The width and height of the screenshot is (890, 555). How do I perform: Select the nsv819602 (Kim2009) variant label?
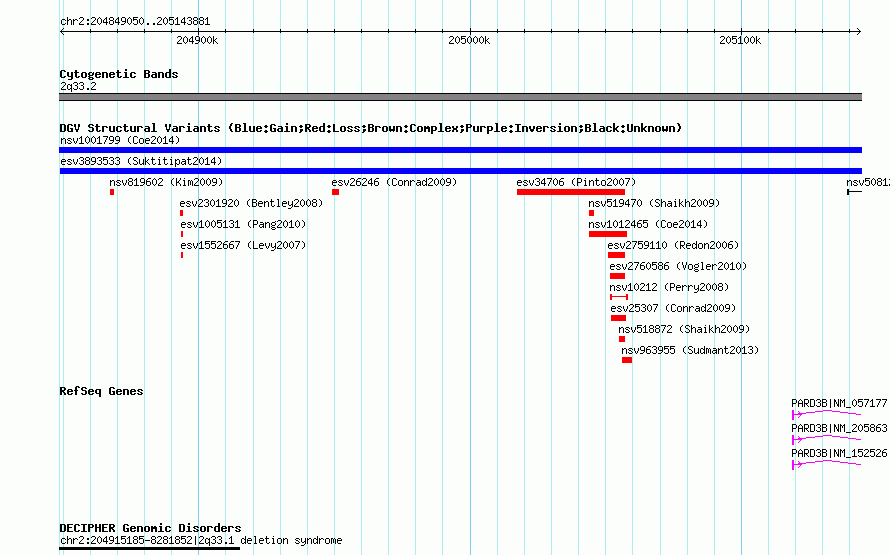point(166,182)
